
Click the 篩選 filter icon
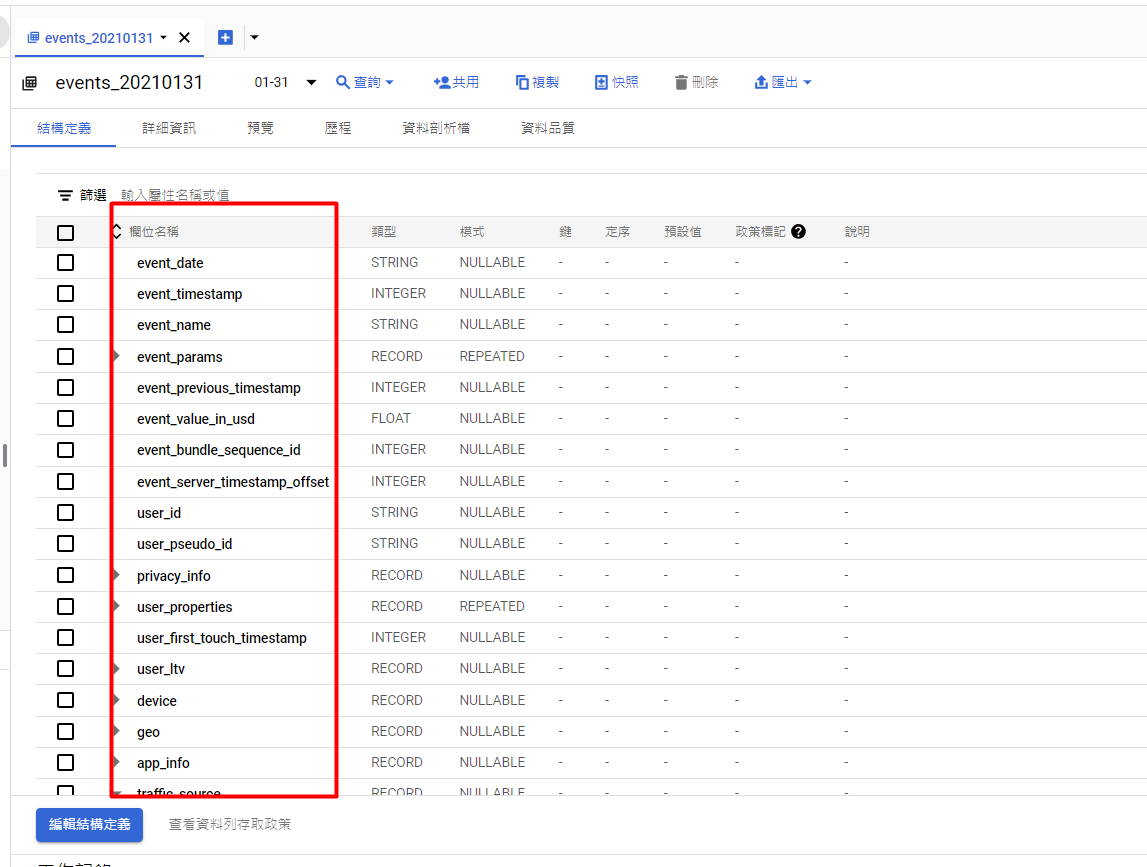tap(65, 195)
